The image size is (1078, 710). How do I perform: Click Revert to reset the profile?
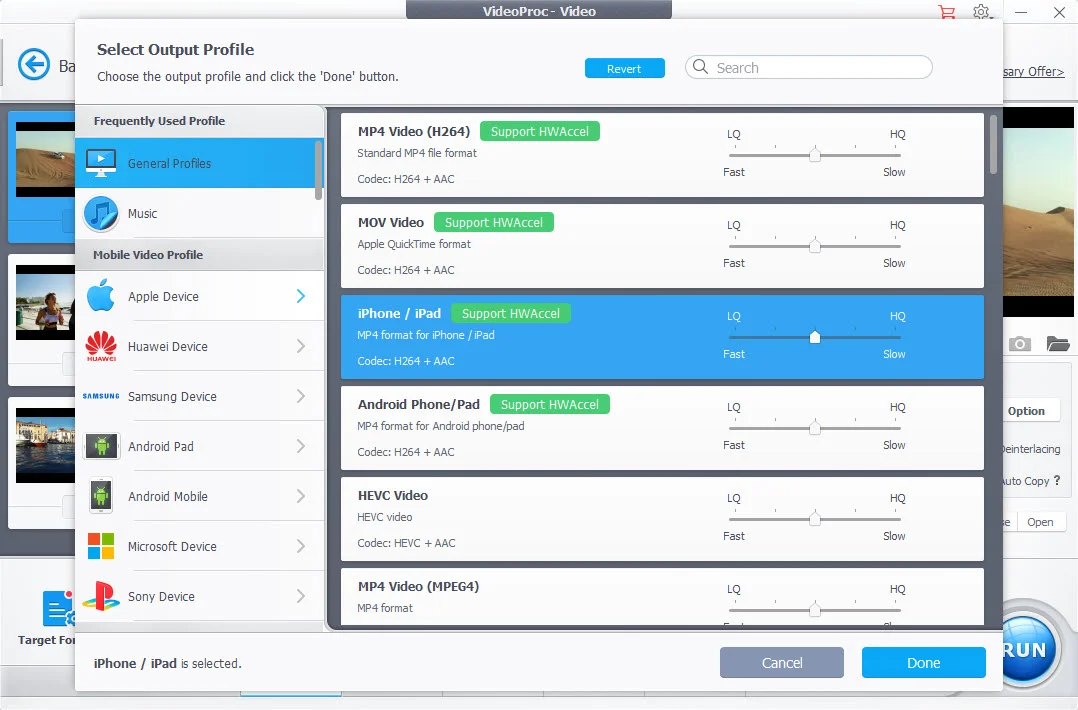click(x=624, y=67)
